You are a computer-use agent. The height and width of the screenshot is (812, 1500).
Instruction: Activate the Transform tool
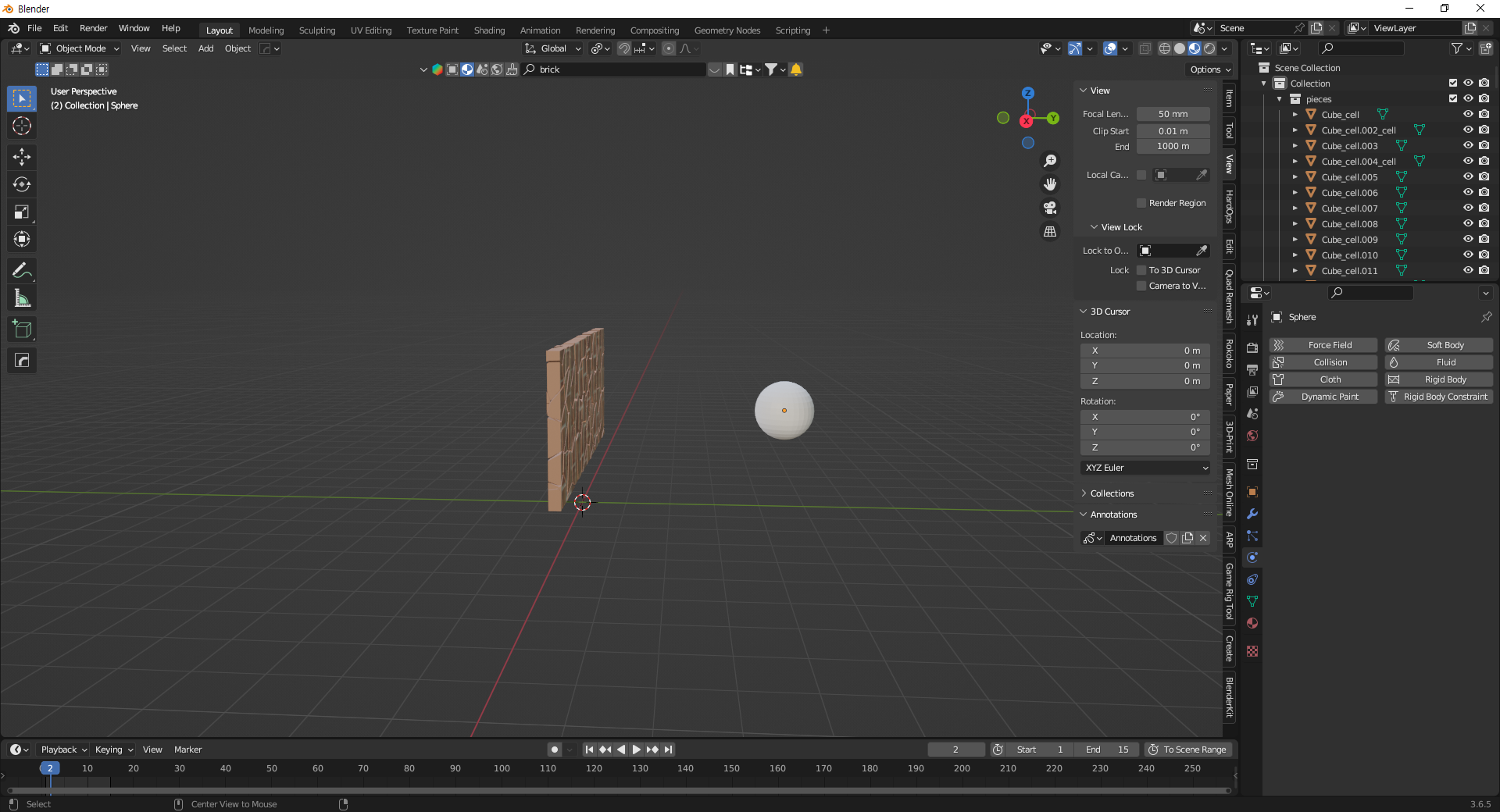point(22,239)
